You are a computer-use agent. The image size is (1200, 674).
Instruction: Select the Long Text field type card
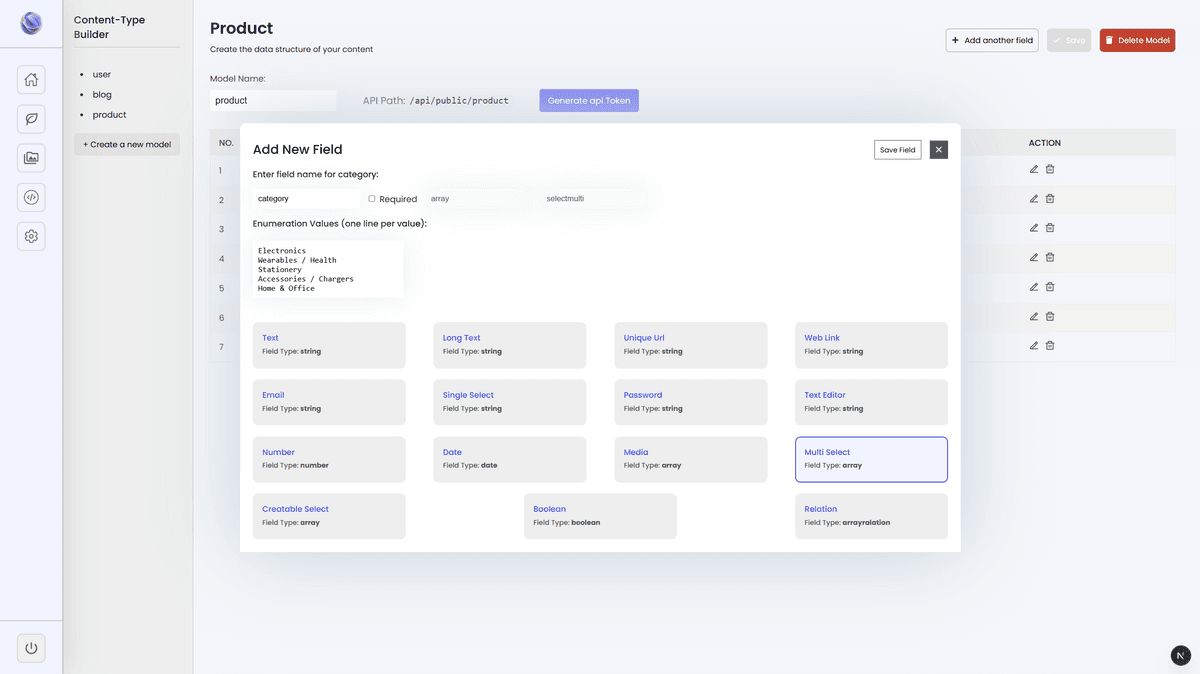(x=510, y=345)
